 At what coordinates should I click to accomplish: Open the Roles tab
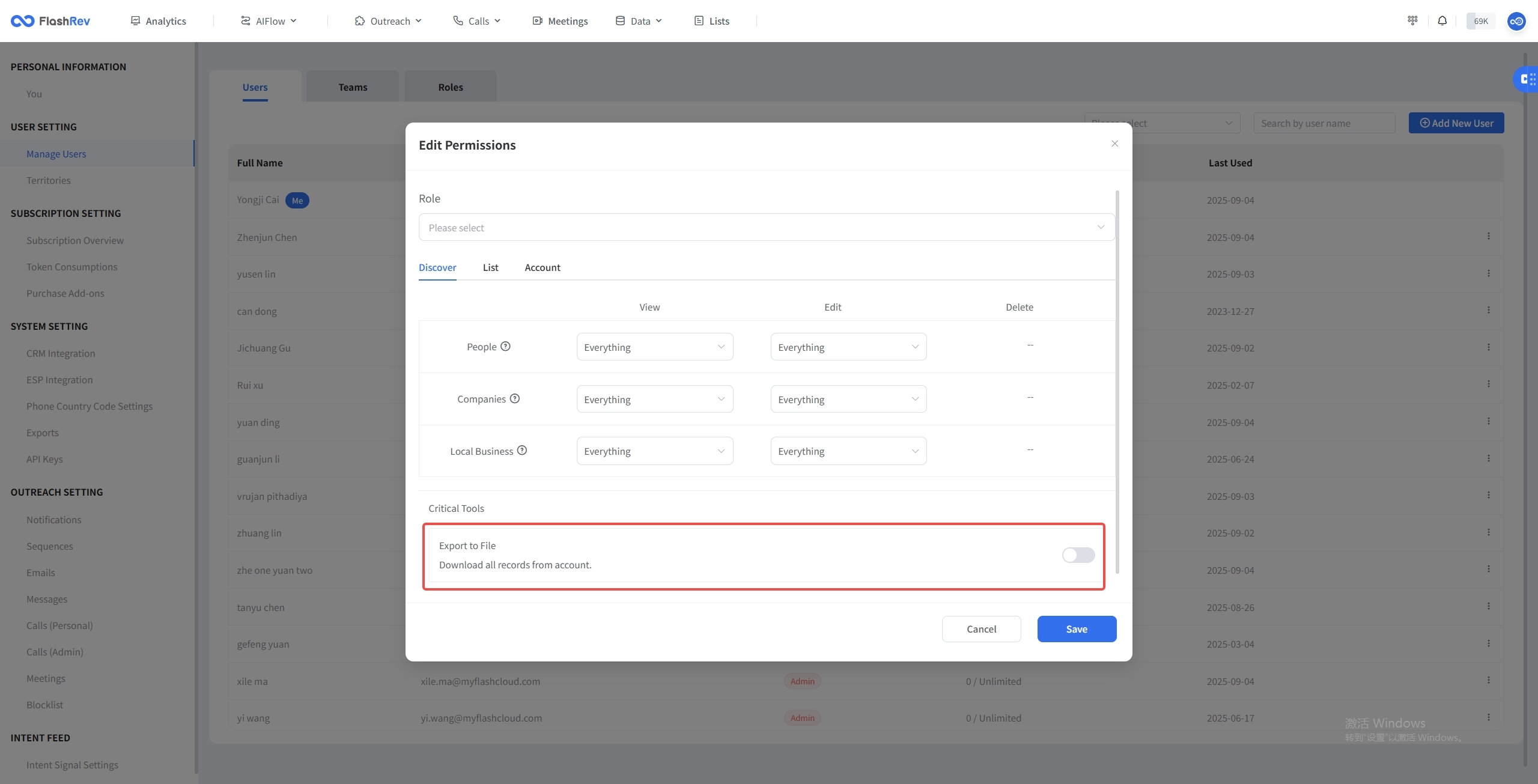tap(450, 87)
